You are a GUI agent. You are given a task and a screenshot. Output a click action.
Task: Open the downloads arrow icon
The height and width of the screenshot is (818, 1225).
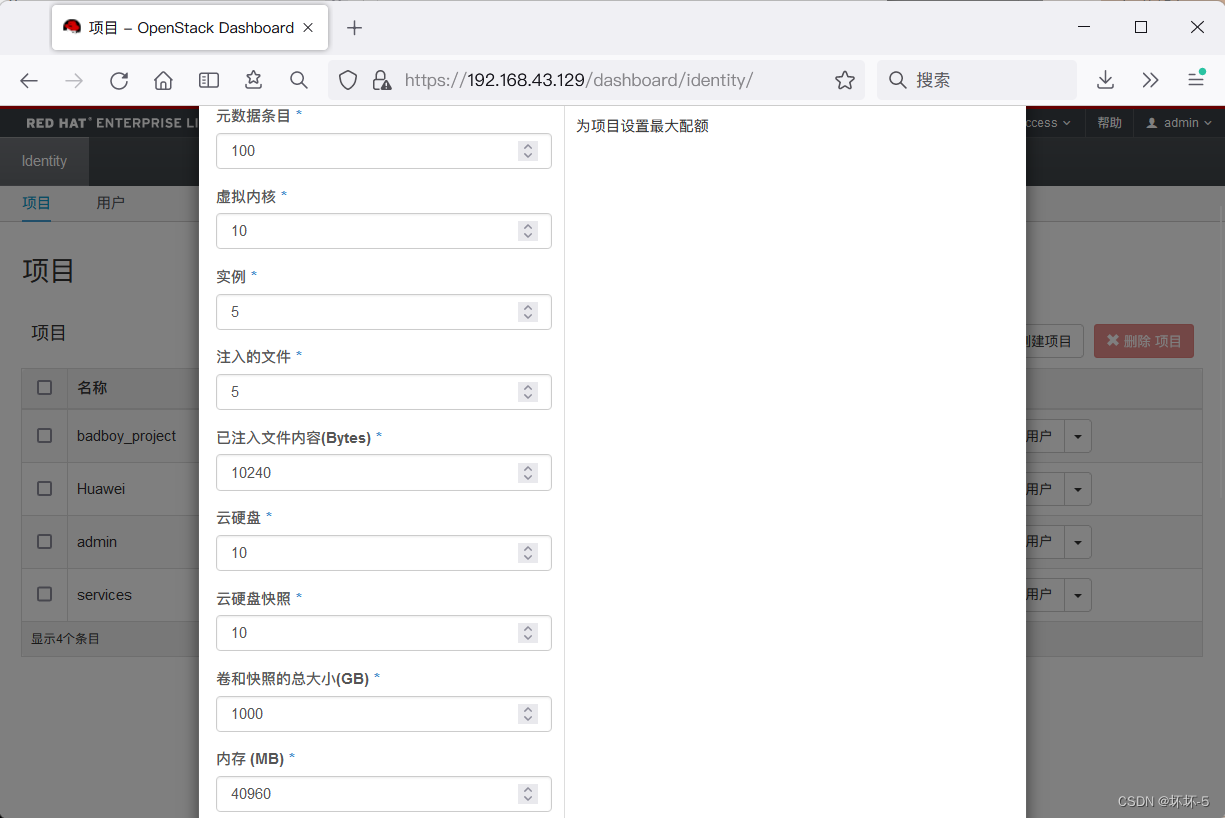tap(1106, 80)
